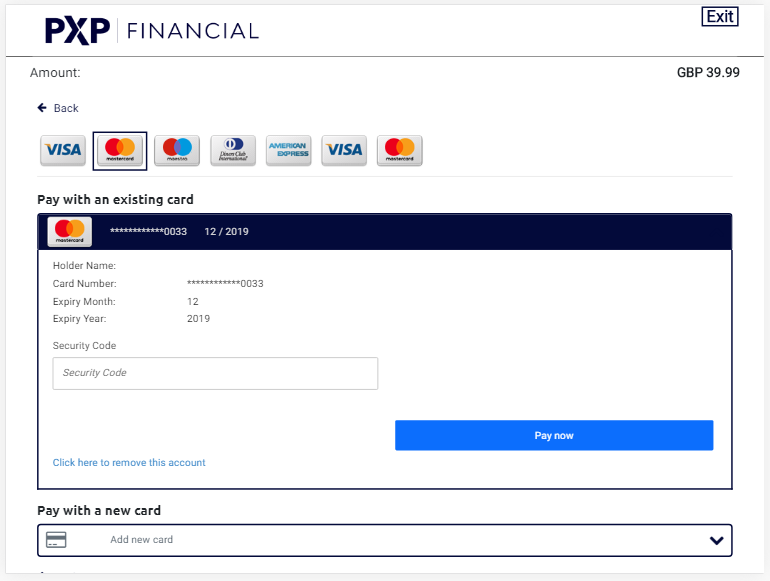Viewport: 770px width, 581px height.
Task: Choose the American Express icon
Action: 289,150
